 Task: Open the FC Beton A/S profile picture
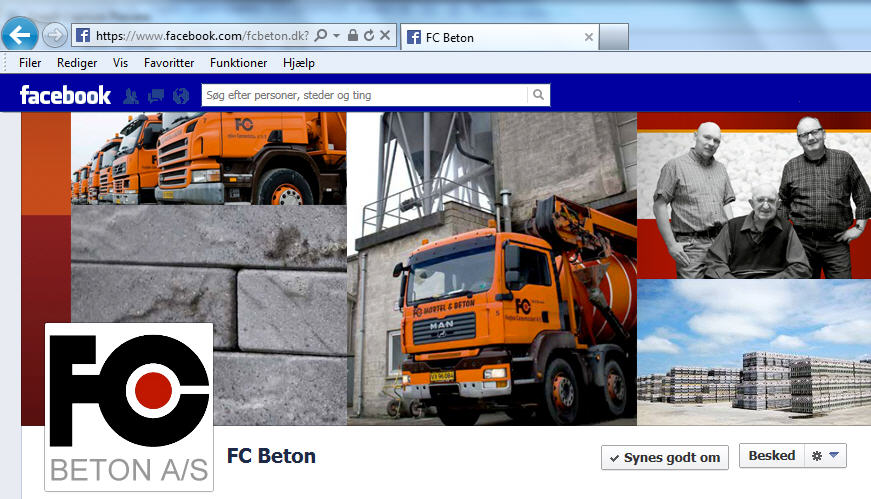[129, 407]
